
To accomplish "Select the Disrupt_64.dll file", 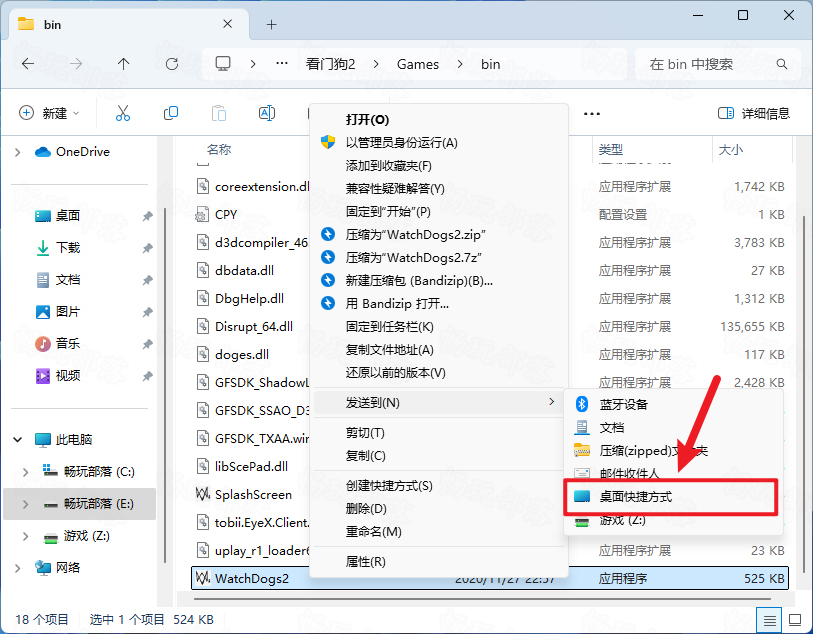I will point(254,327).
